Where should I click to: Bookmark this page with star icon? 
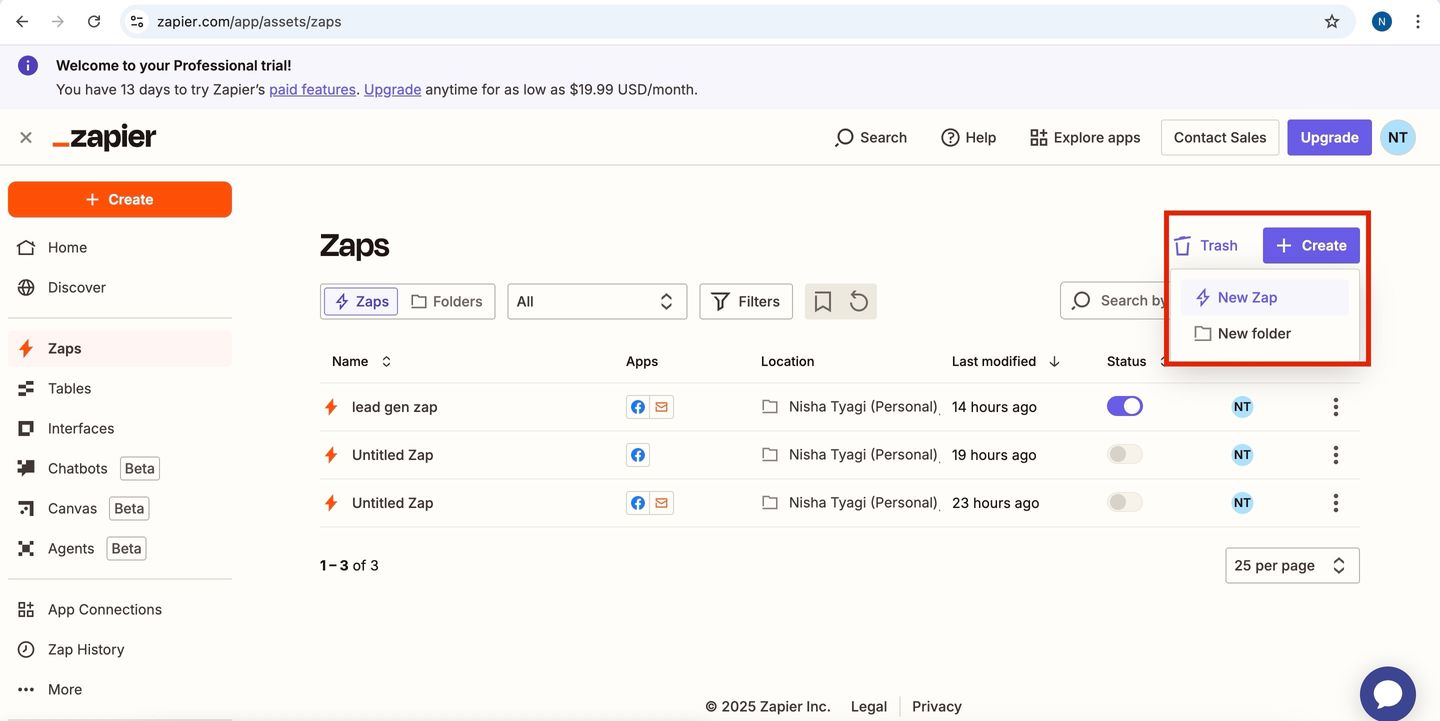pyautogui.click(x=1332, y=21)
